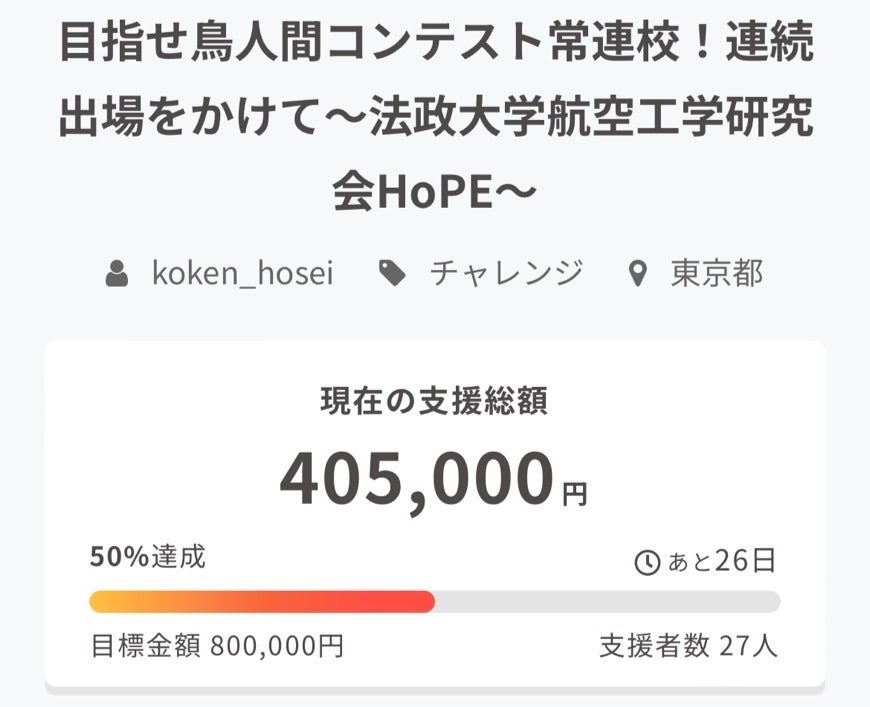Open the 東京都 location link
The height and width of the screenshot is (707, 870).
pos(717,273)
